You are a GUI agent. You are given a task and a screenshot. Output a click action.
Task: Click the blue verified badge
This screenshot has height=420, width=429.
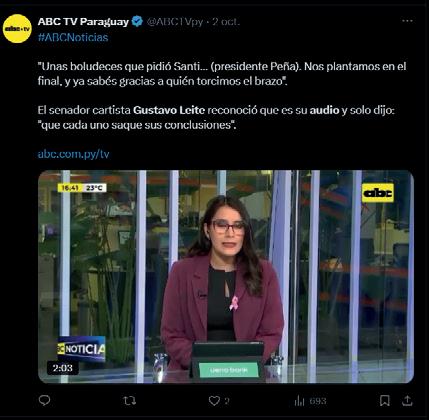137,21
